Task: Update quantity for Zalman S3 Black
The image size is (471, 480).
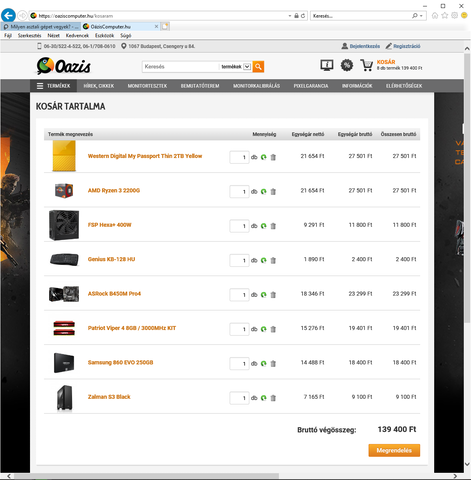Action: click(264, 398)
